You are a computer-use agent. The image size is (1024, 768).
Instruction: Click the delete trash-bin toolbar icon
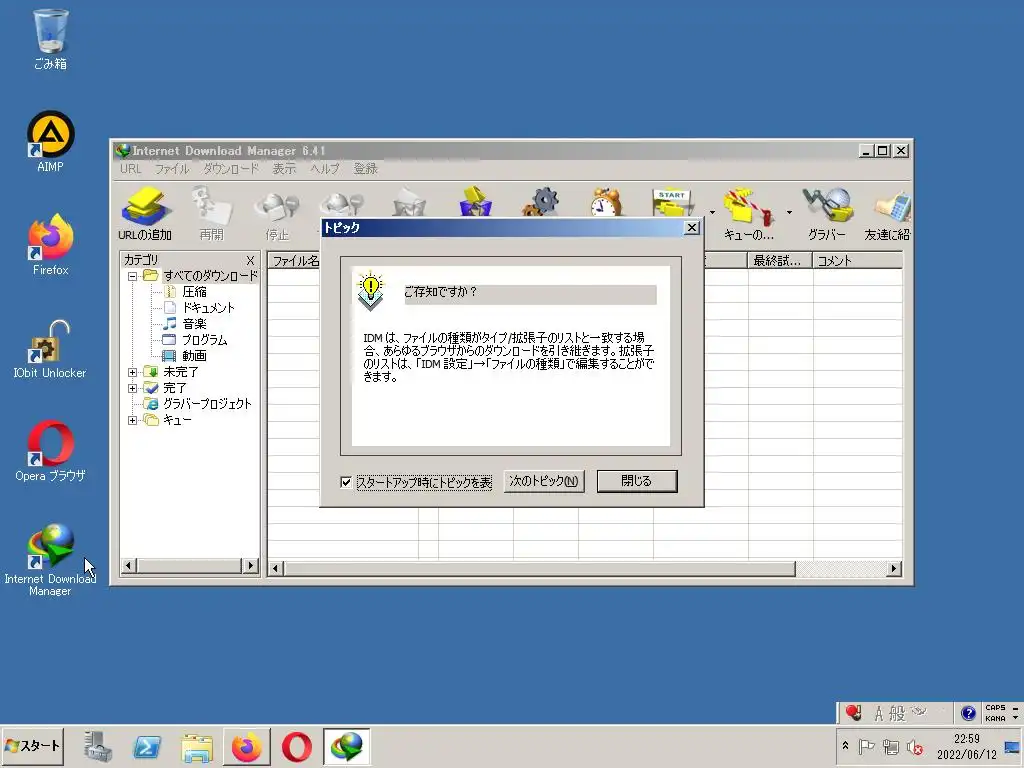pos(409,202)
